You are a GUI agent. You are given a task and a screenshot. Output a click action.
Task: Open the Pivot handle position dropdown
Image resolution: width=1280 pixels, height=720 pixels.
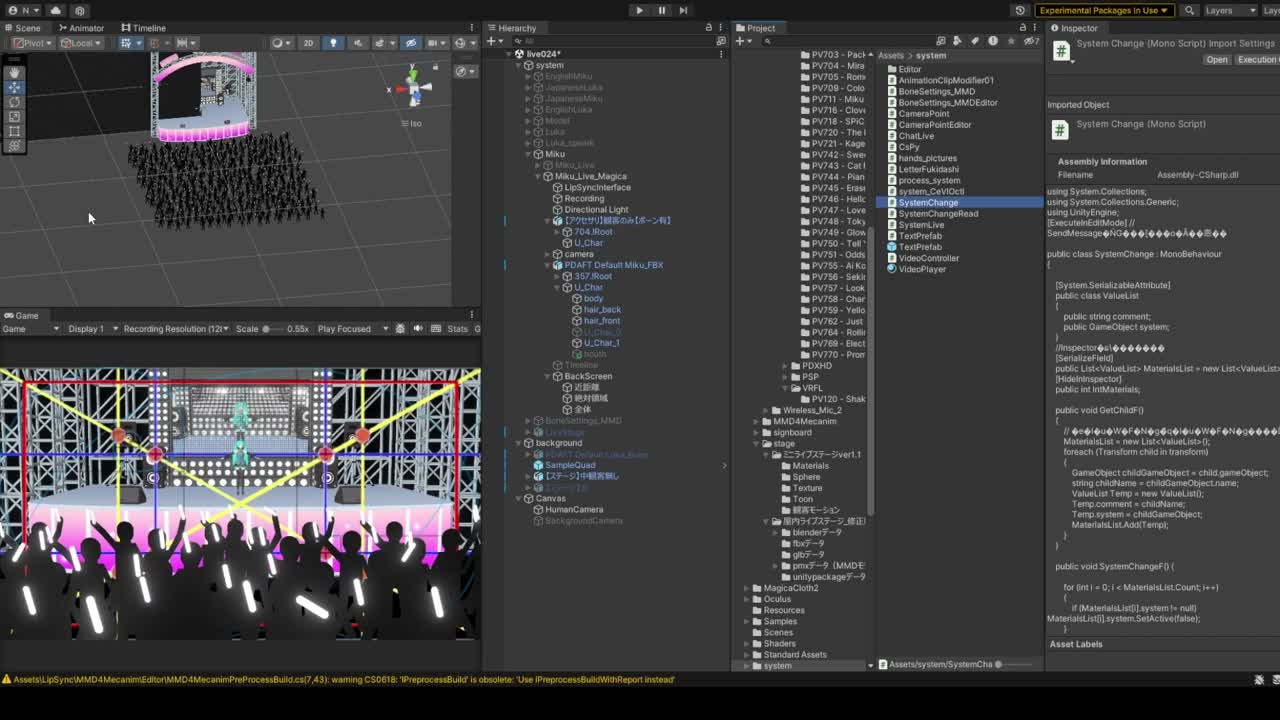coord(30,43)
